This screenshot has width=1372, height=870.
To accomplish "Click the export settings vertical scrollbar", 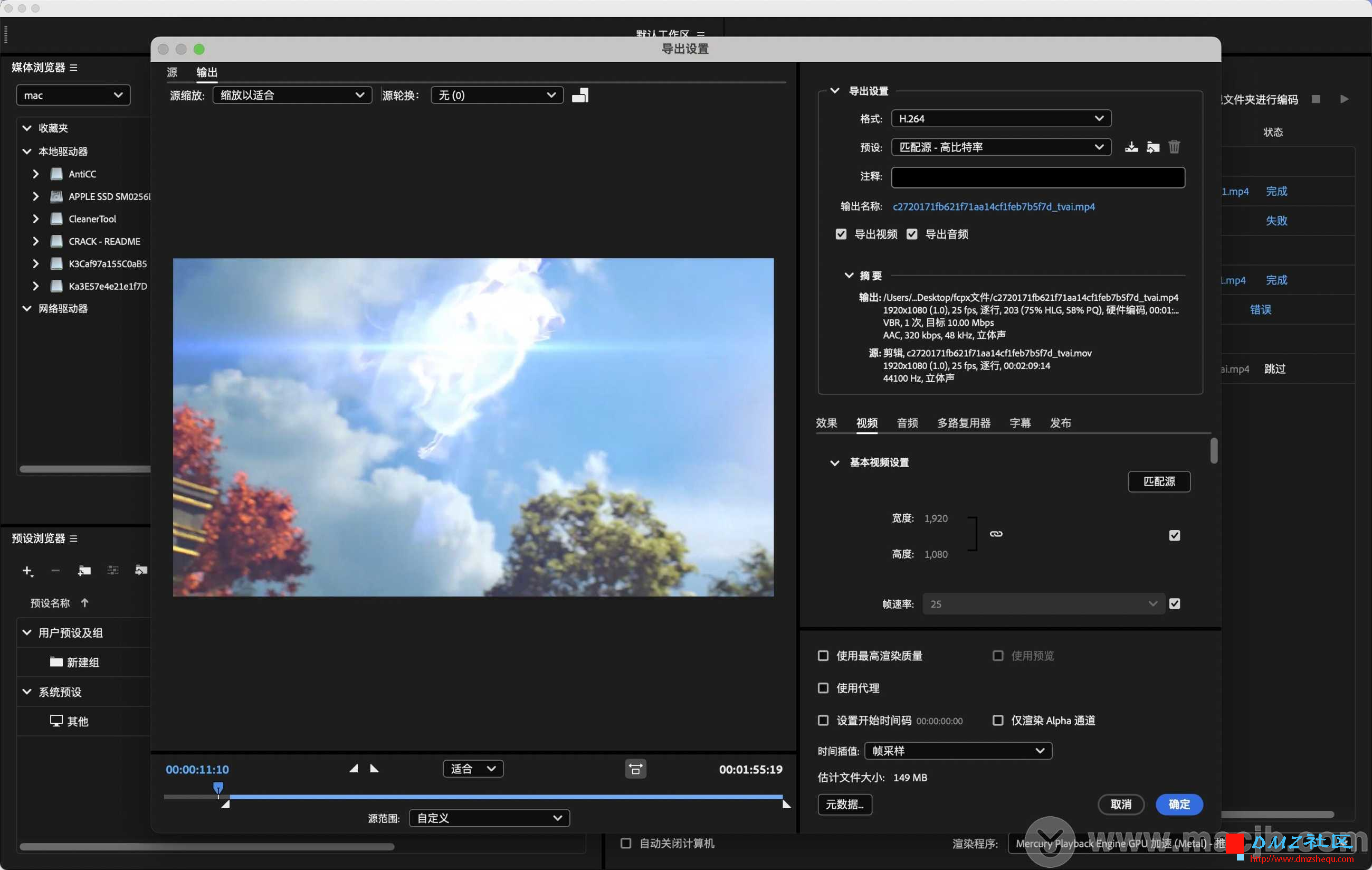I will click(x=1214, y=451).
